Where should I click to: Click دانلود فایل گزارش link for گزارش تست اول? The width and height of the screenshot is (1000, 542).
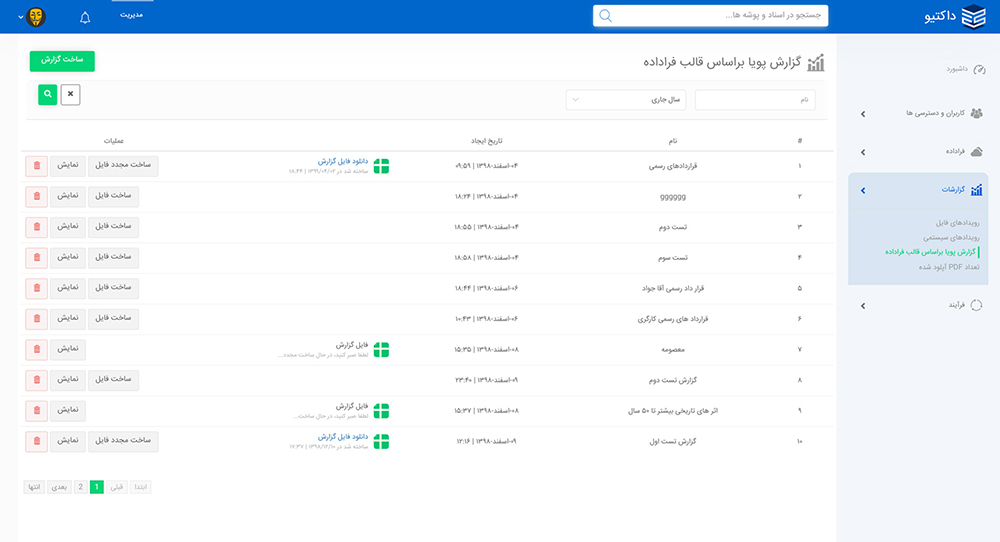(343, 437)
